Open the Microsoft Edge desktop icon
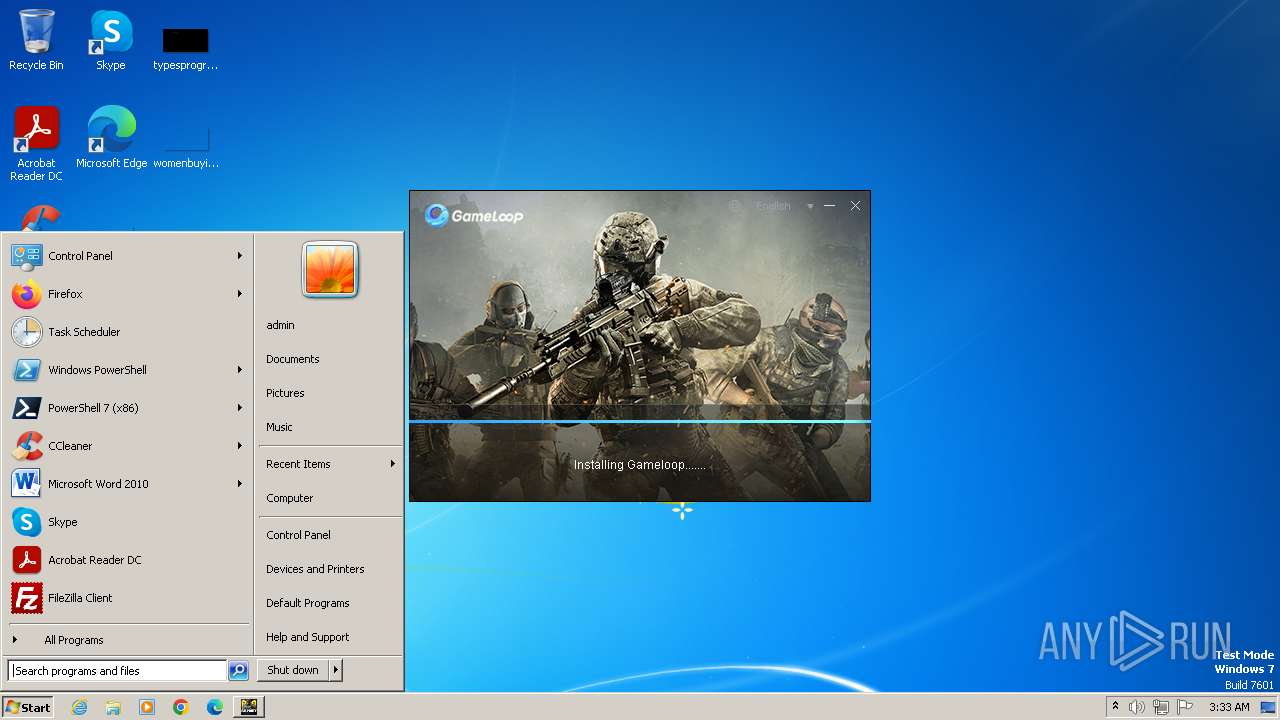 tap(111, 137)
